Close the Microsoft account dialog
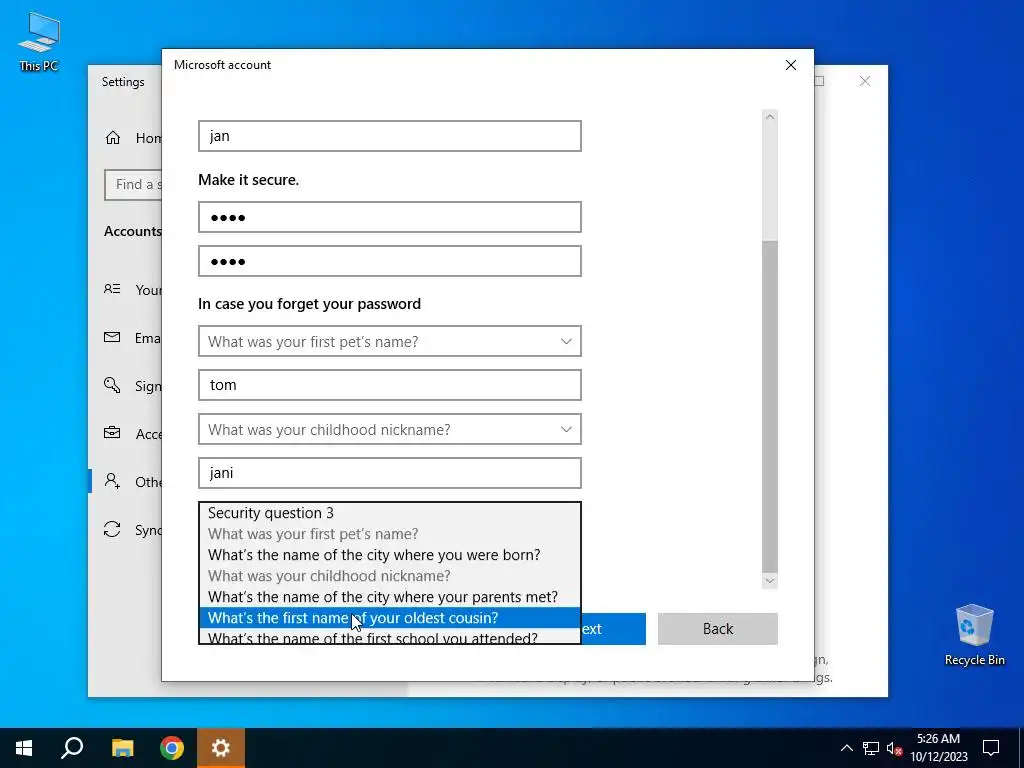Image resolution: width=1024 pixels, height=768 pixels. 790,65
